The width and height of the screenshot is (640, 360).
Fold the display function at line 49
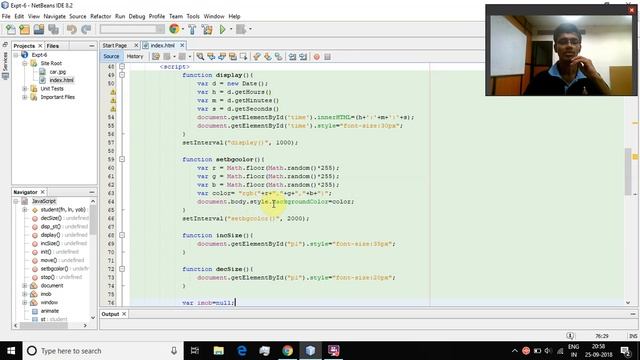(x=122, y=75)
